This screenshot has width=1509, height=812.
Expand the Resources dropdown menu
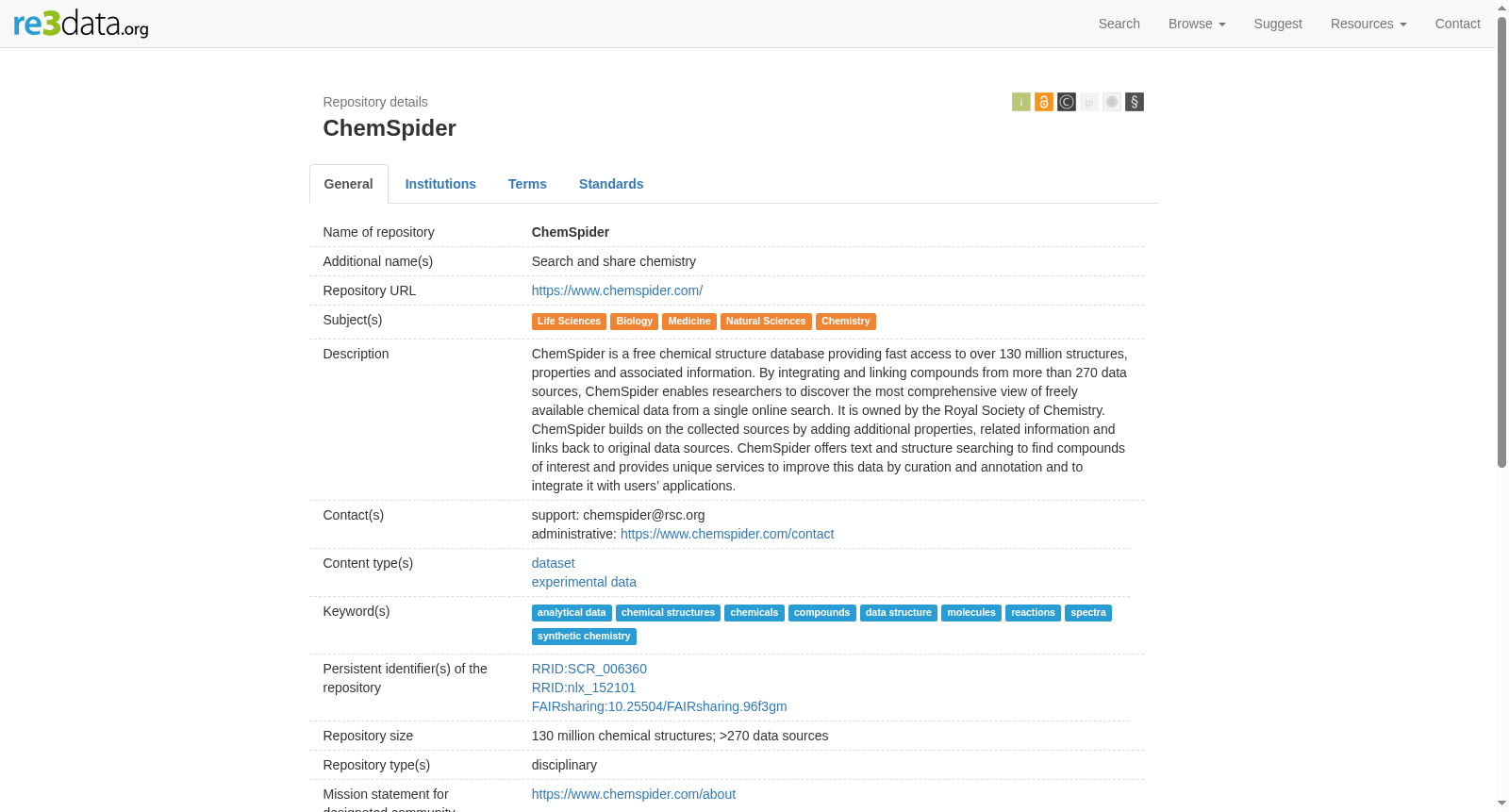point(1368,24)
